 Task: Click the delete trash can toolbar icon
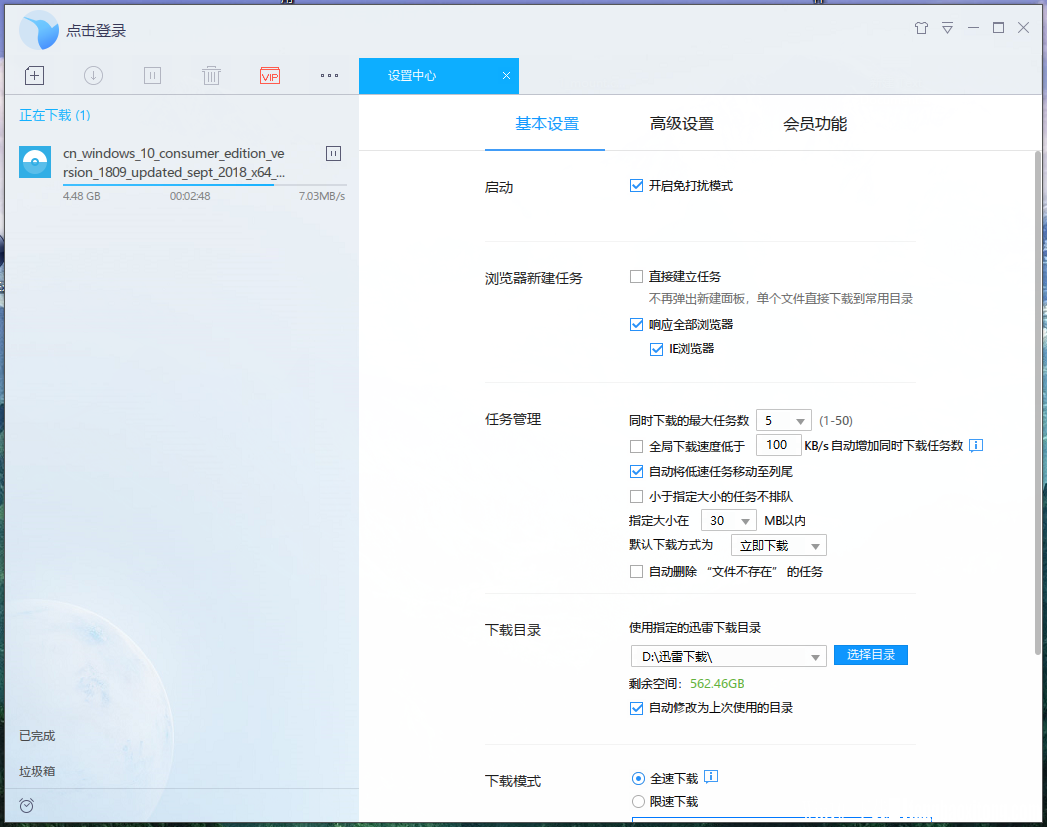pyautogui.click(x=211, y=75)
